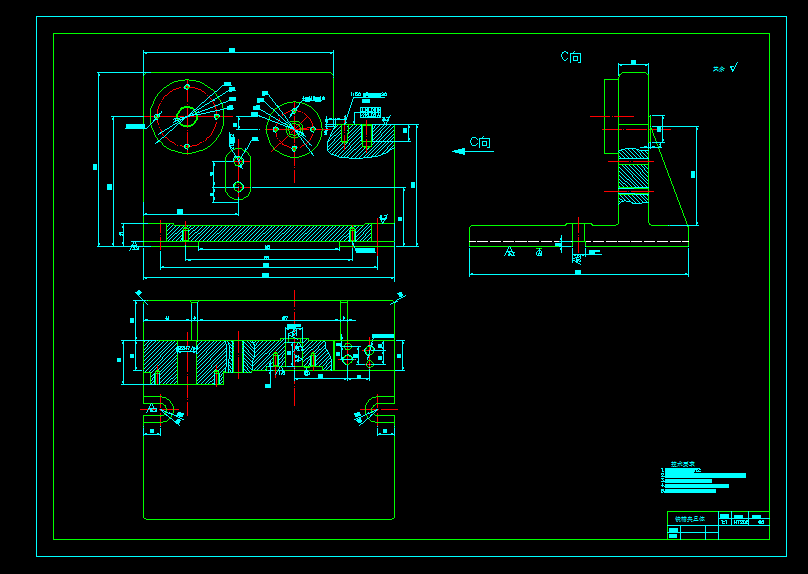Image resolution: width=808 pixels, height=574 pixels.
Task: Click the "1:1" scale cell in title block
Action: [725, 522]
